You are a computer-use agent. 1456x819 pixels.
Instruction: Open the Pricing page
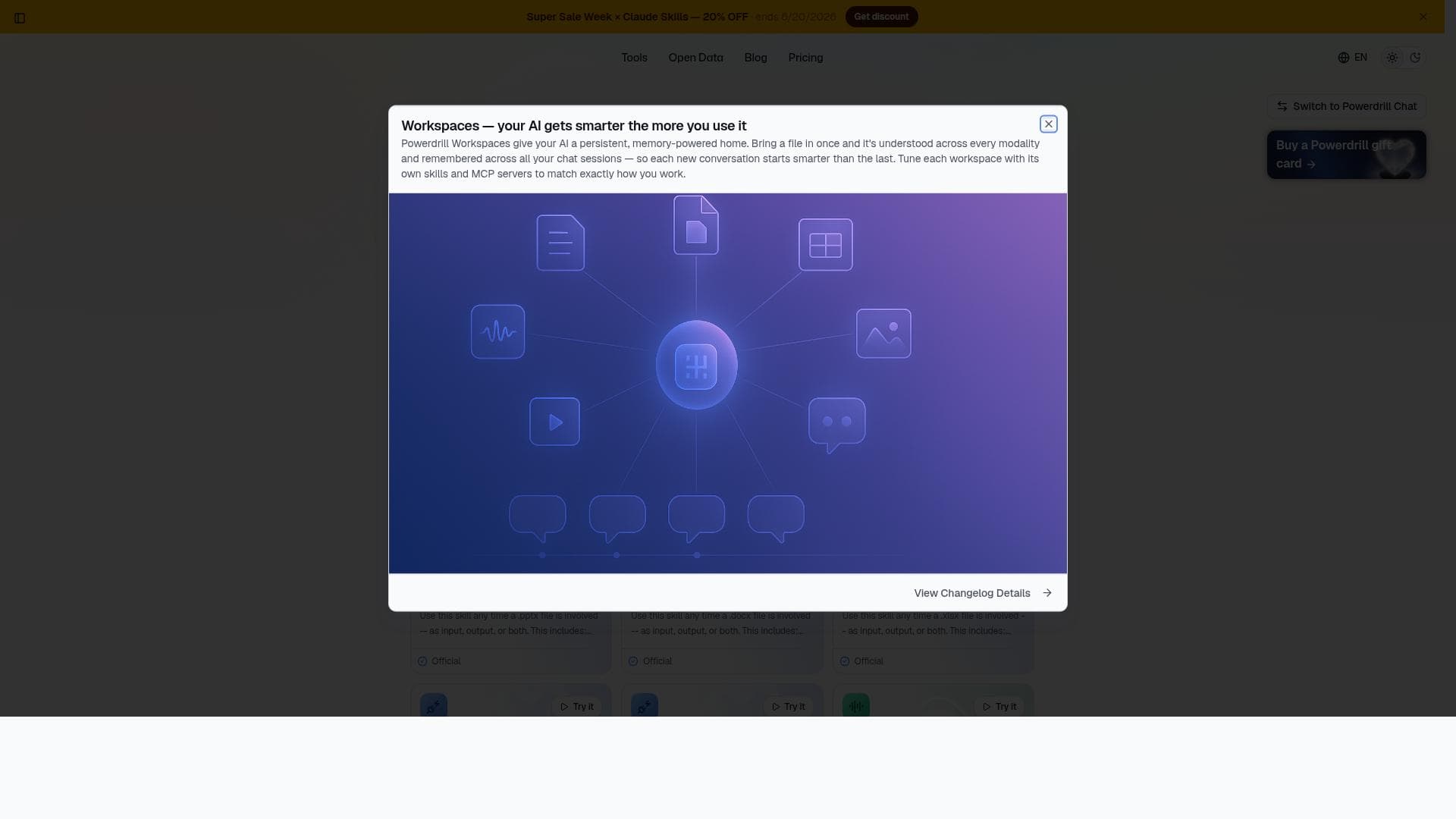[x=805, y=58]
